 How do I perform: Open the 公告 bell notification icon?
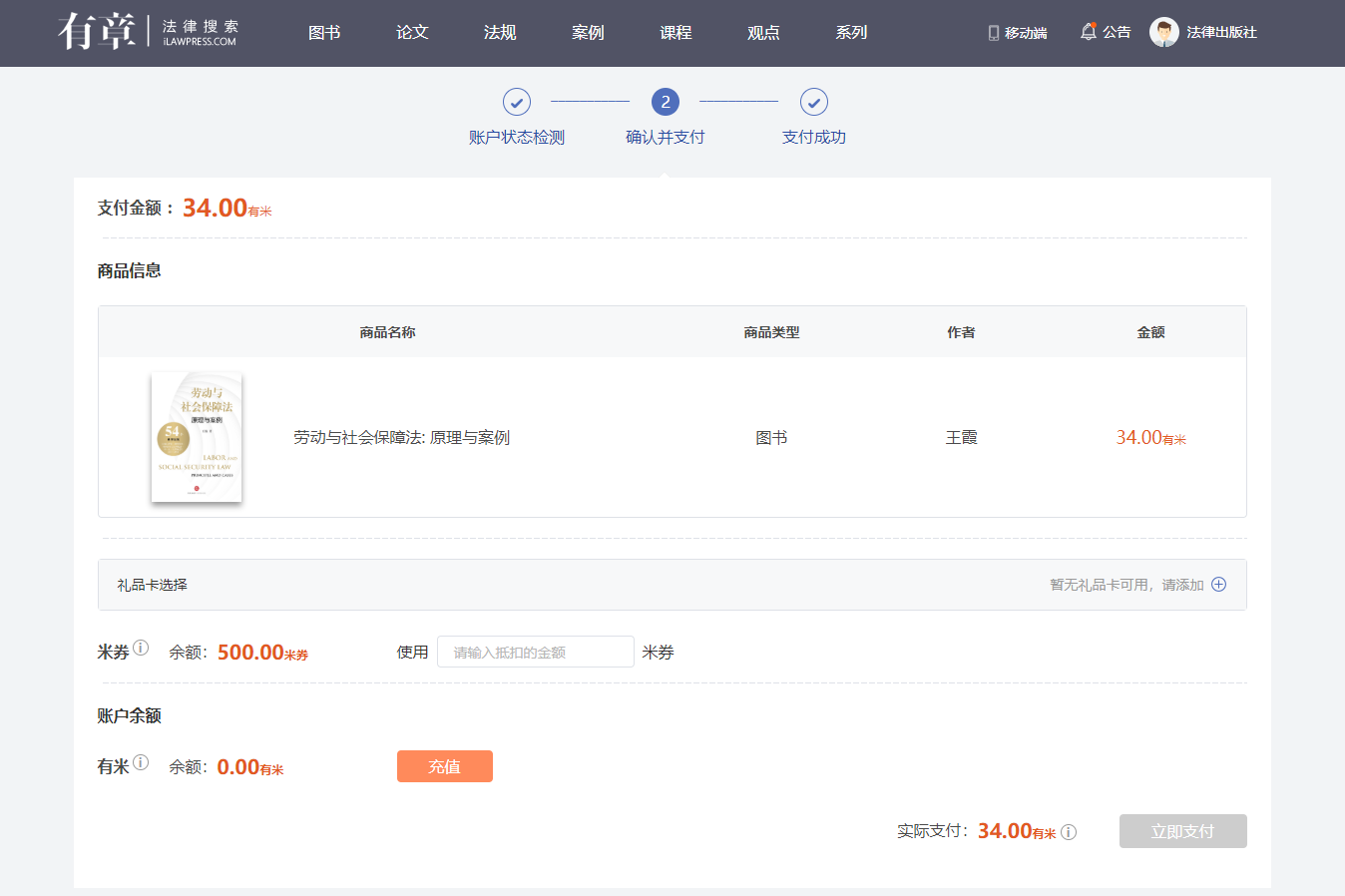1088,32
